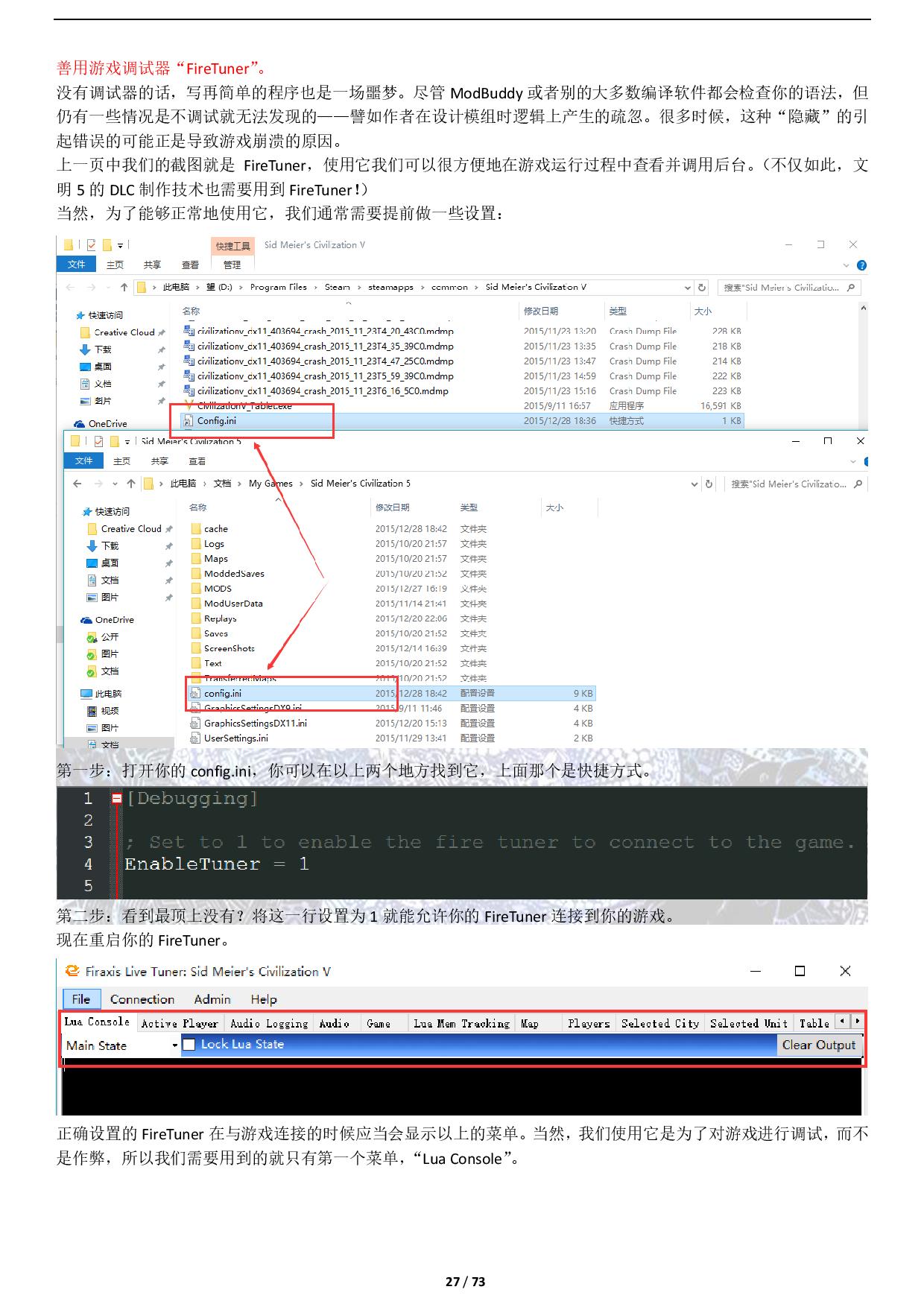Sort by 修改日期 column in the lower Explorer

tap(392, 507)
